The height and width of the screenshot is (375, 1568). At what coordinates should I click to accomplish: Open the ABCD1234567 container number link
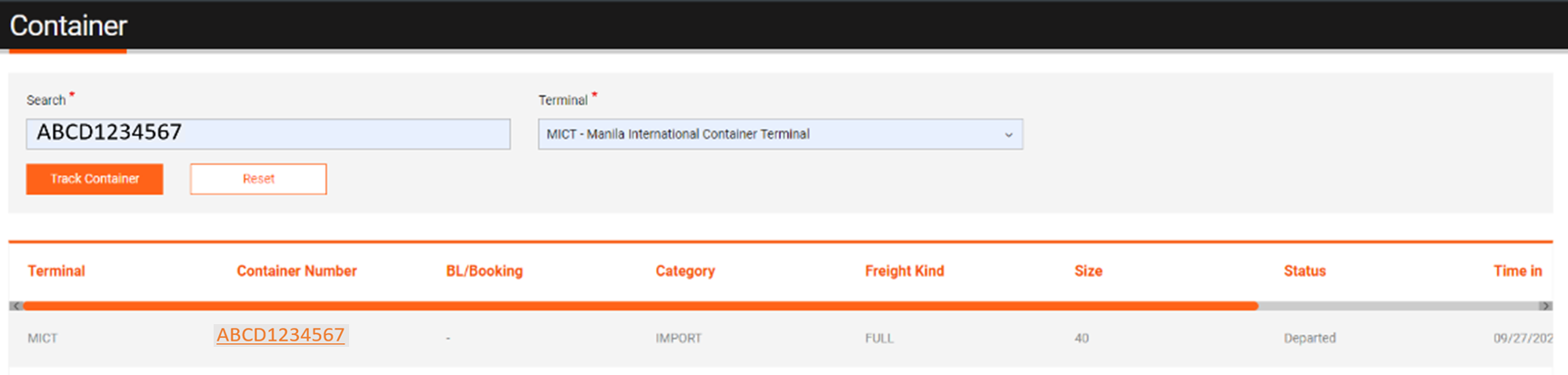coord(281,335)
